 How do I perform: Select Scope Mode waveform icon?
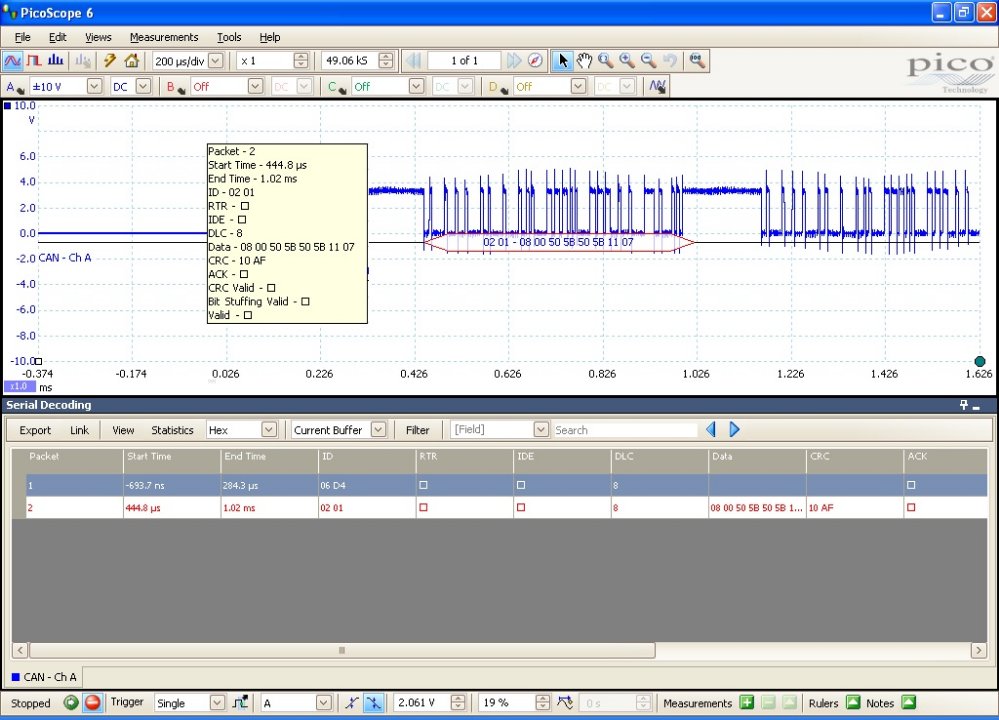click(13, 61)
